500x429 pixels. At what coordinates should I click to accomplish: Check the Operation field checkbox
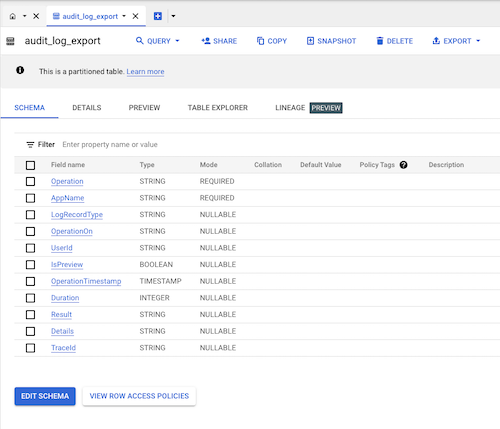(30, 181)
